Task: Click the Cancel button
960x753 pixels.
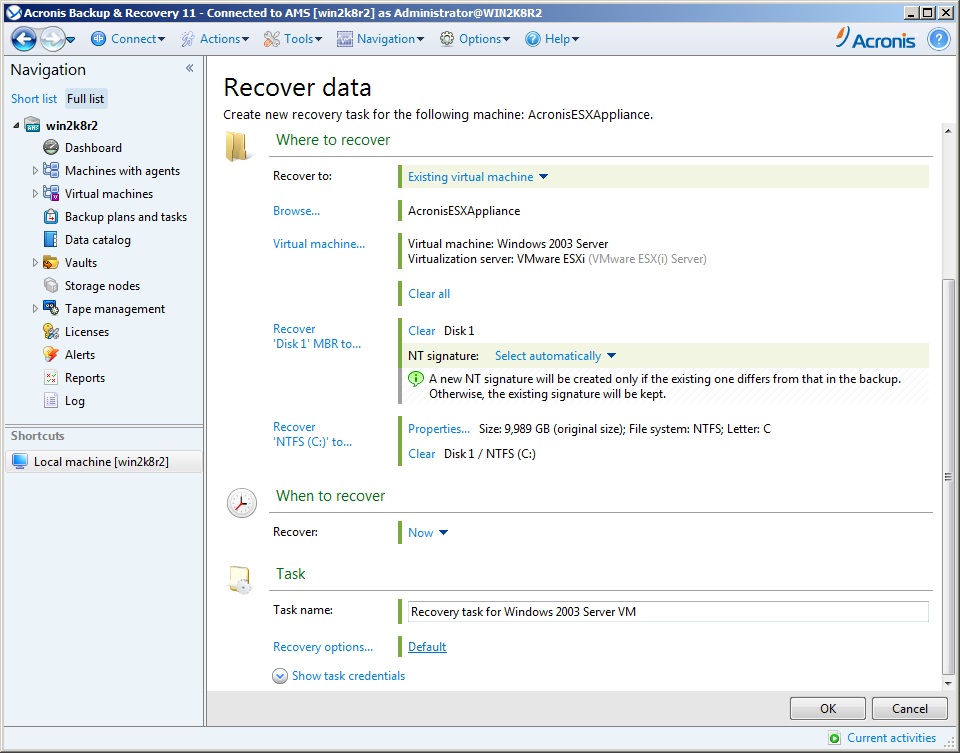Action: click(x=910, y=708)
